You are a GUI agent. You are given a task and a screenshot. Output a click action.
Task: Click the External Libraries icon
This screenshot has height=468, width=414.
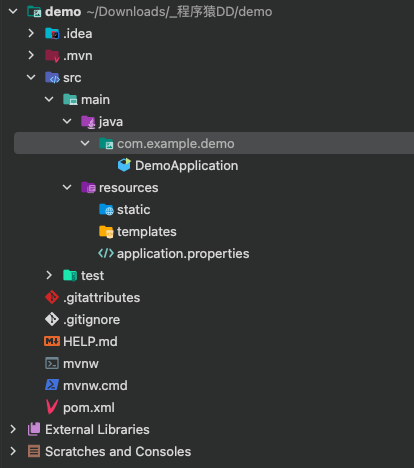pos(34,429)
